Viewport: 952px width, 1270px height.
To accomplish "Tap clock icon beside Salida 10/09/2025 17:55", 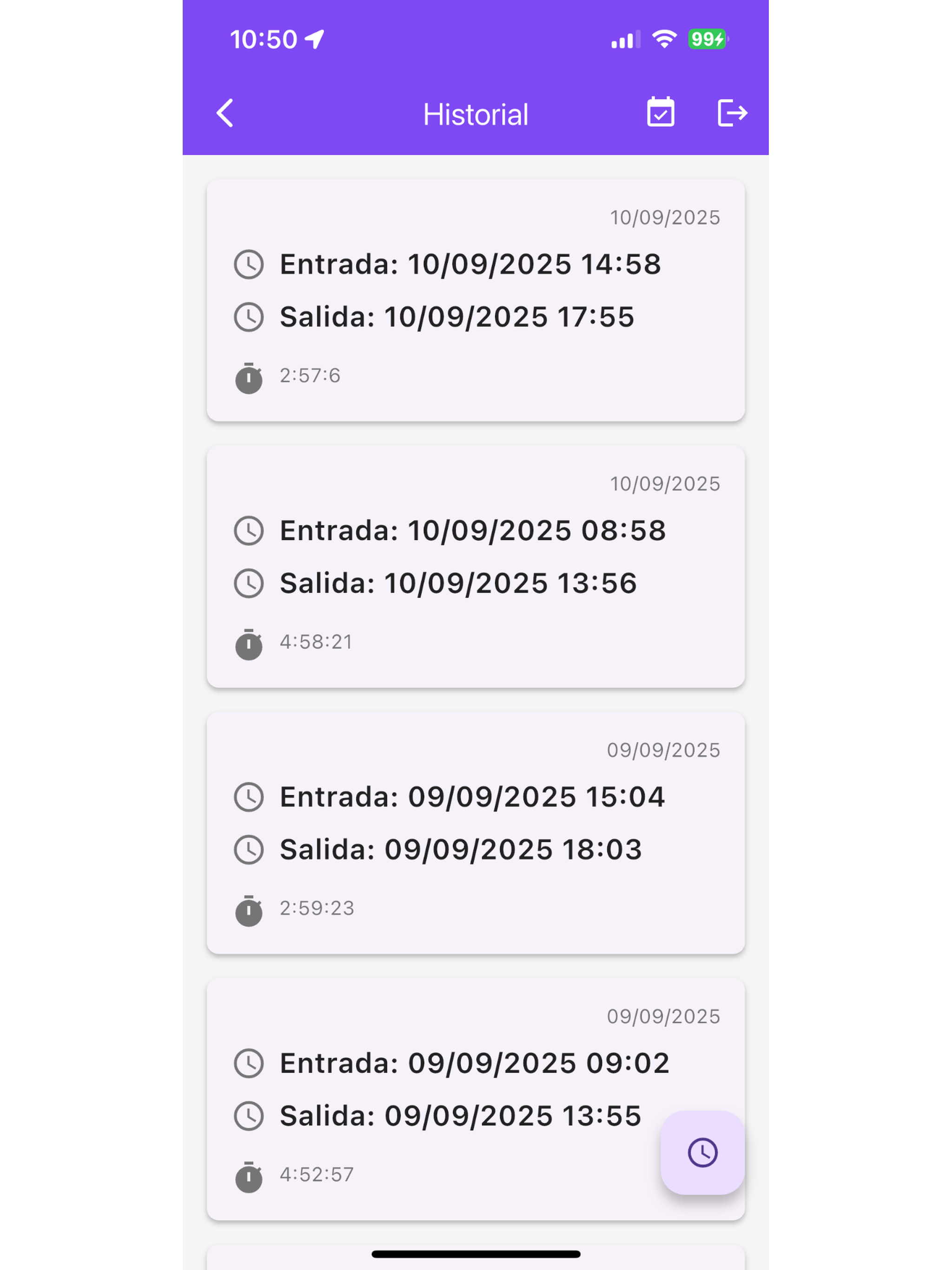I will tap(249, 317).
